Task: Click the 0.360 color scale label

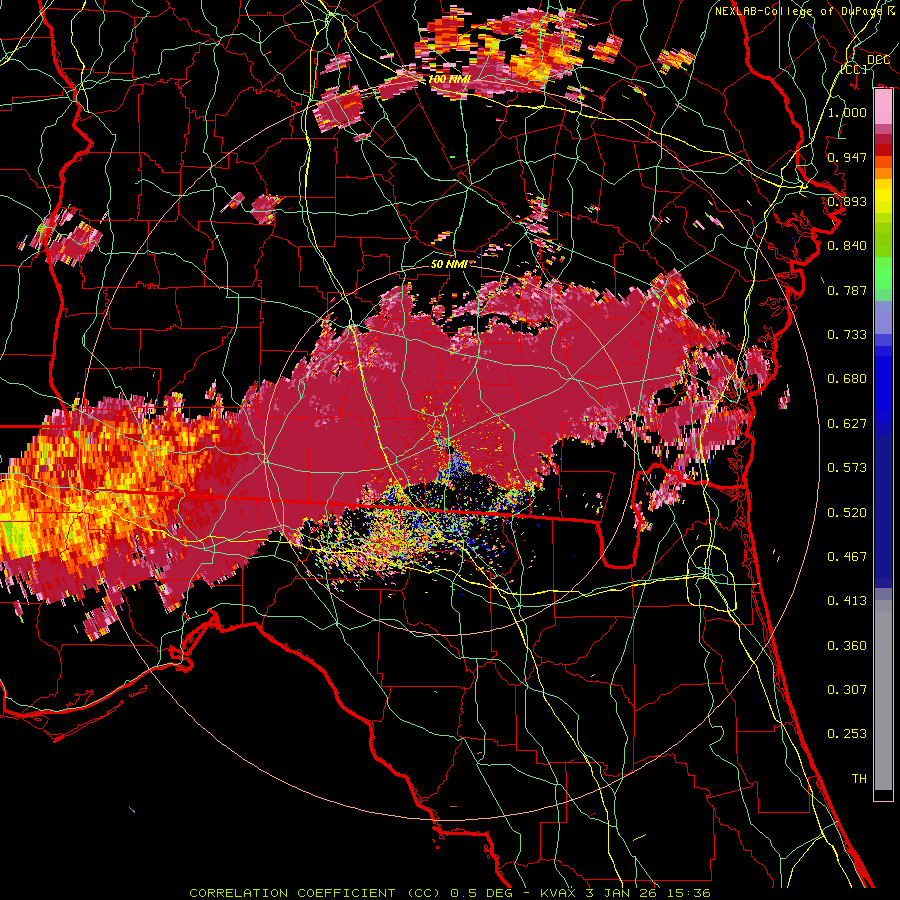Action: [x=847, y=646]
